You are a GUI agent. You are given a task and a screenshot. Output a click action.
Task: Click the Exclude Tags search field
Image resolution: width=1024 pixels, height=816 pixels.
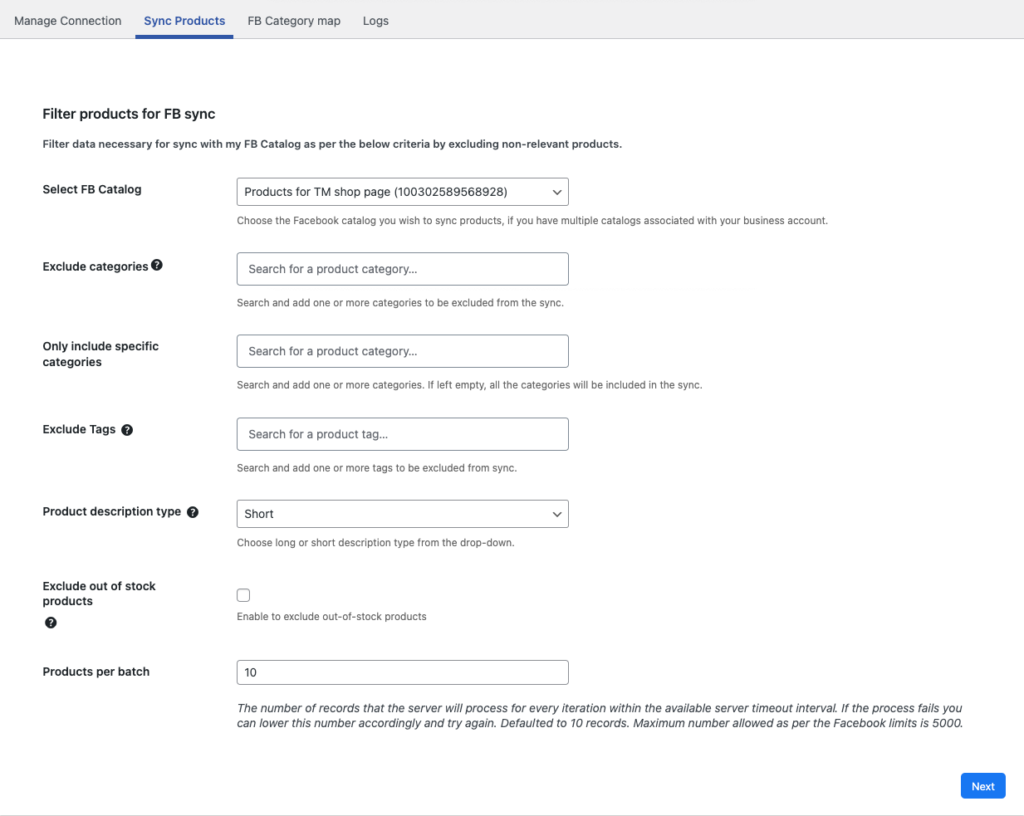(x=402, y=434)
